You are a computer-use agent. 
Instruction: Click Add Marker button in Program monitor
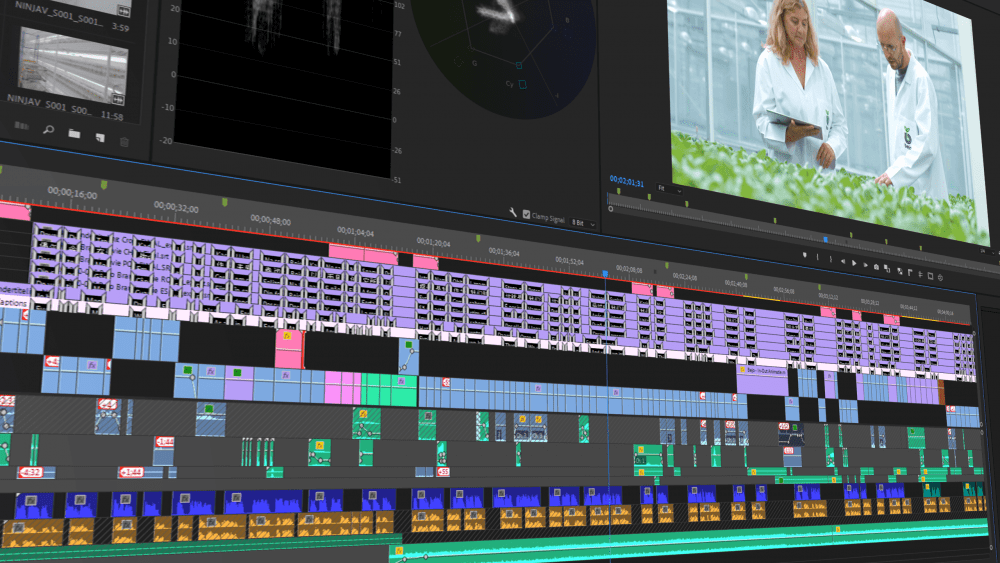(x=805, y=255)
